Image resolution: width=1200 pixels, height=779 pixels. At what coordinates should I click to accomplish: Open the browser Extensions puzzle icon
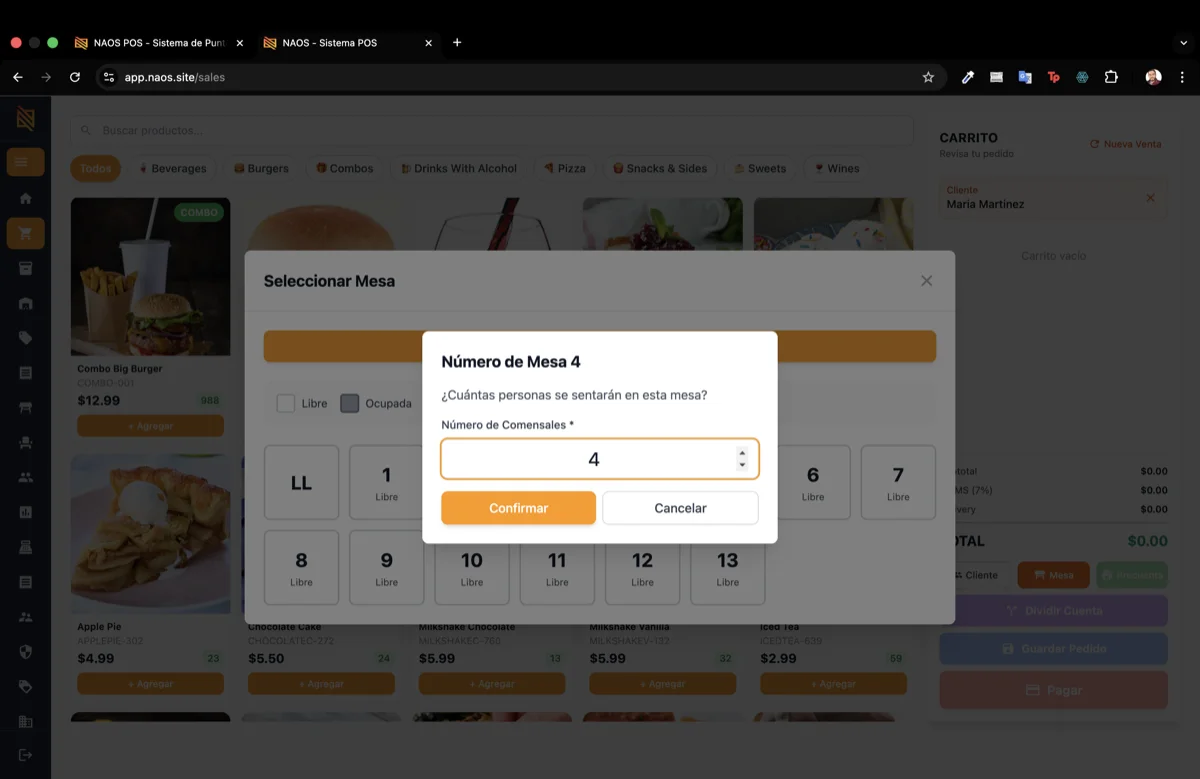(x=1111, y=77)
